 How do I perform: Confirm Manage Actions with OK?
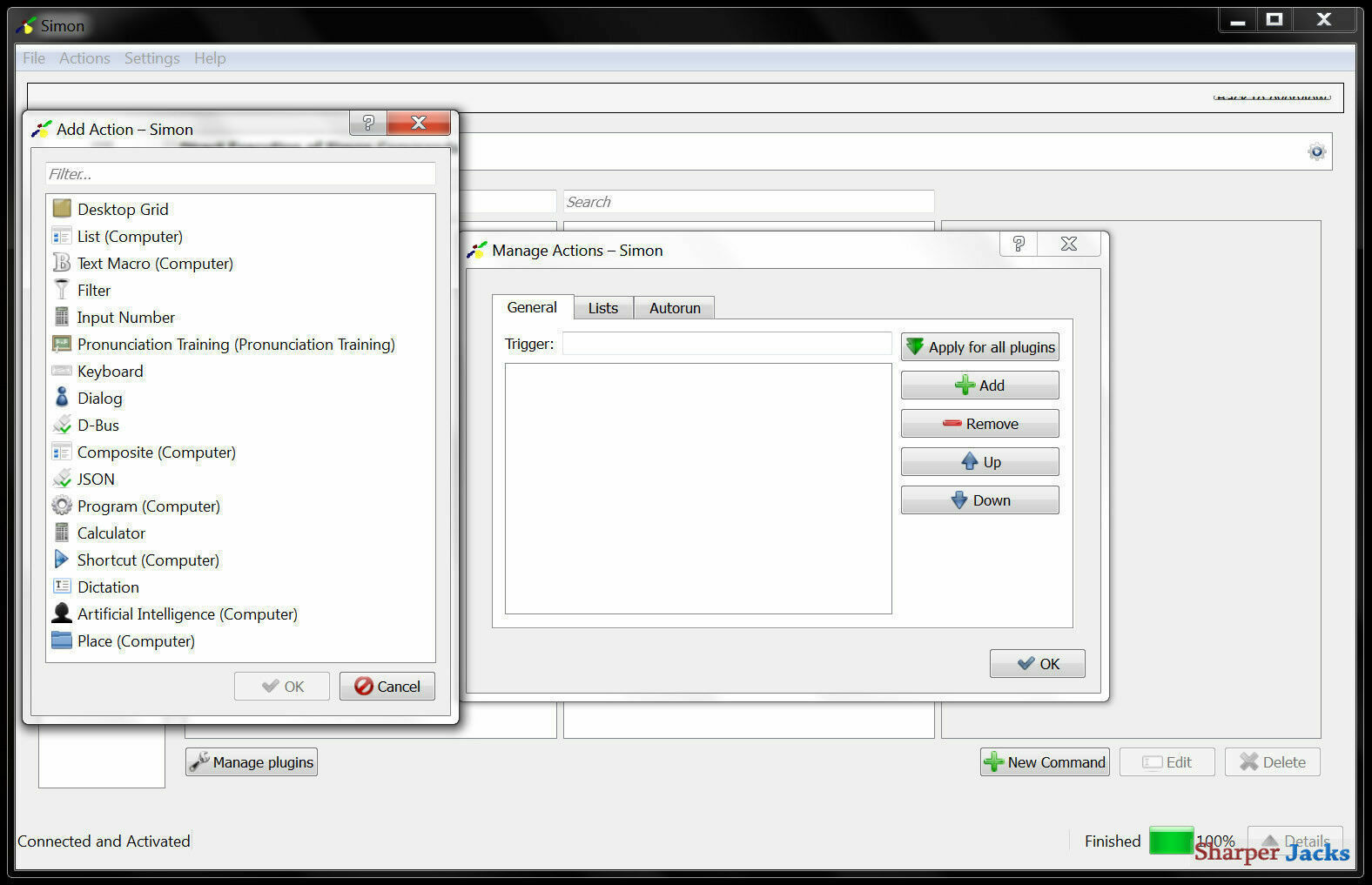click(1038, 664)
